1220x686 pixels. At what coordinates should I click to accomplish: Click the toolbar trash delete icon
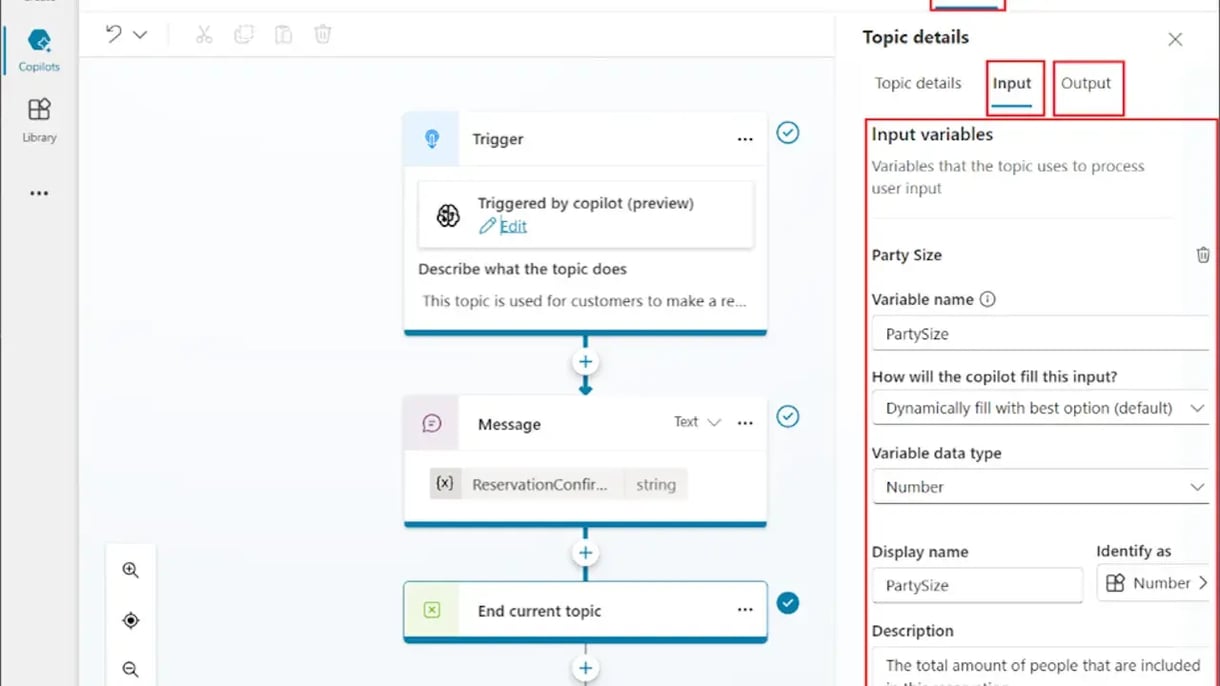323,34
